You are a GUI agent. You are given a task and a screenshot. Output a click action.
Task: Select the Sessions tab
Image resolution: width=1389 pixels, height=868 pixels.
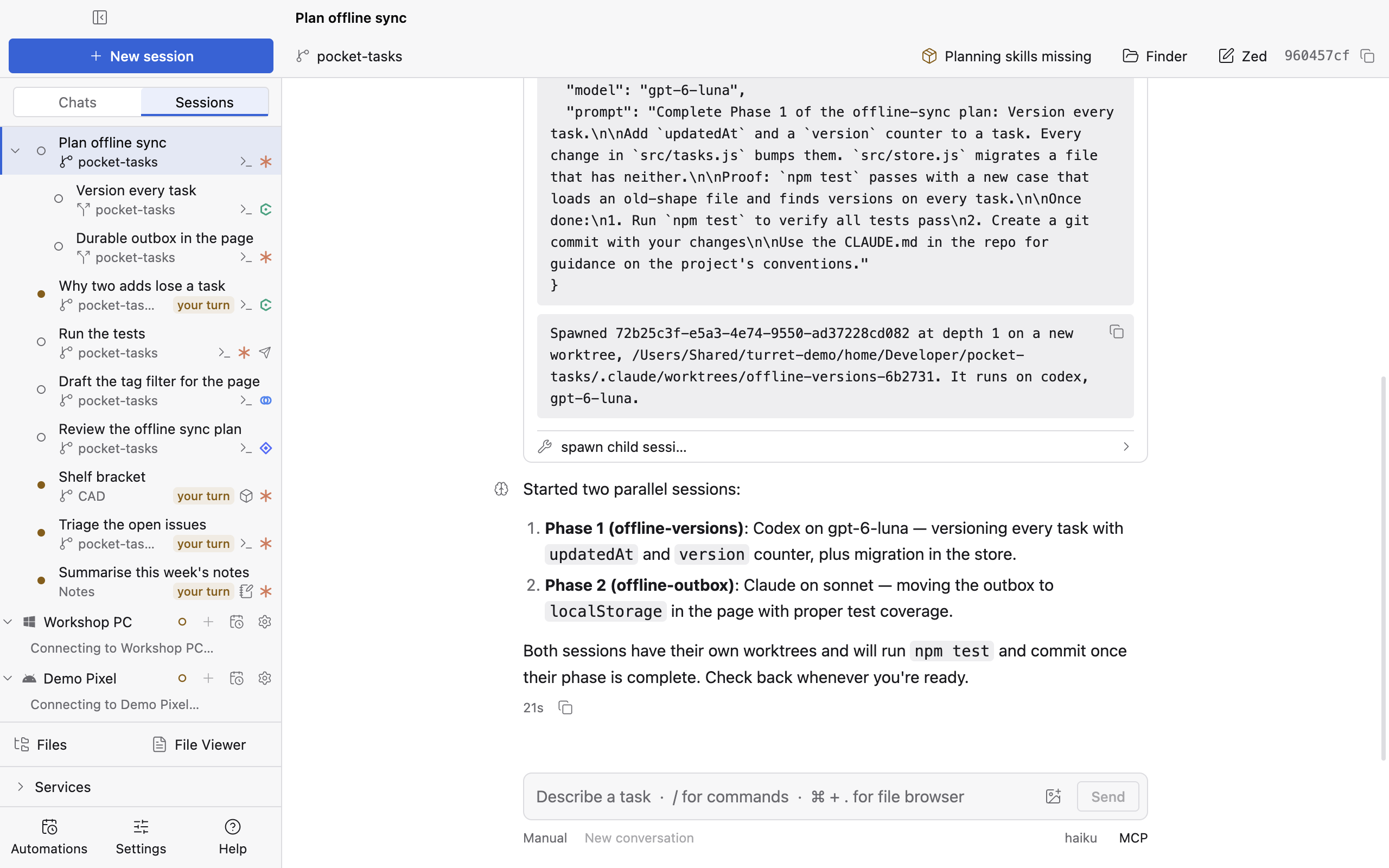(x=205, y=102)
